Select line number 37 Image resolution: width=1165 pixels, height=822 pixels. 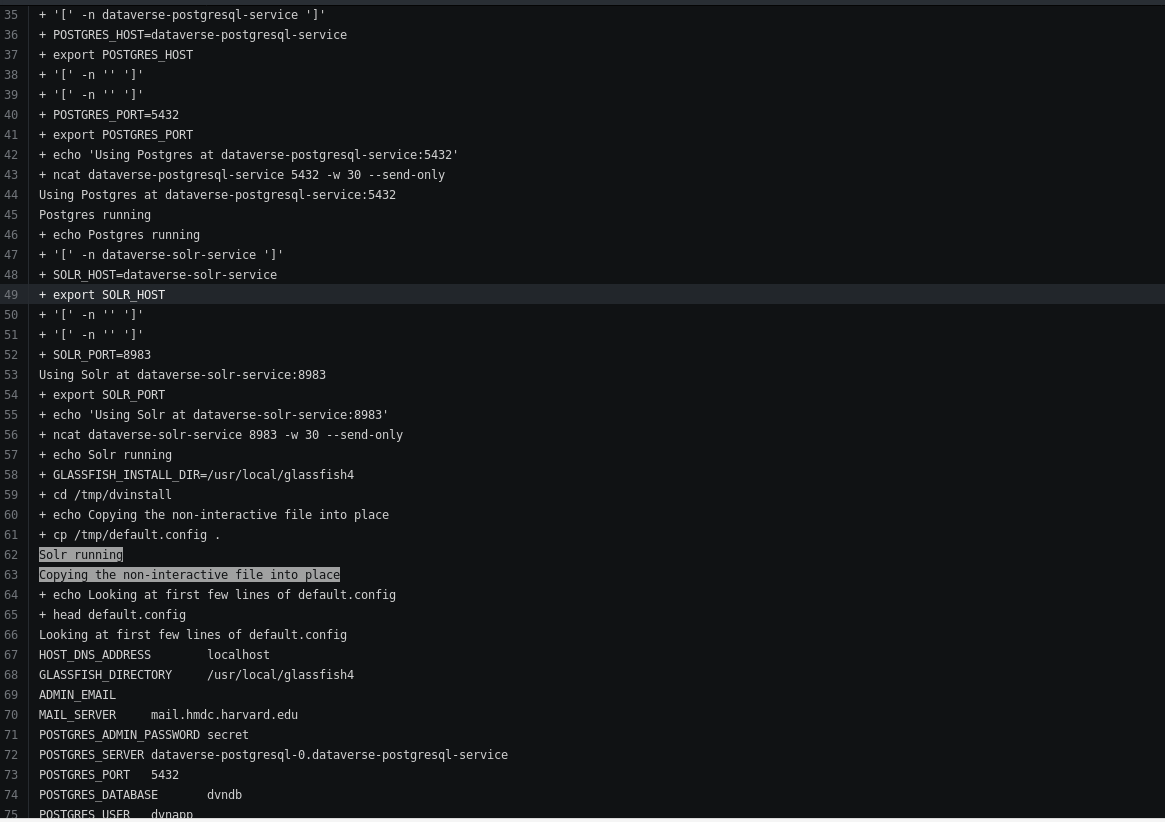coord(10,55)
